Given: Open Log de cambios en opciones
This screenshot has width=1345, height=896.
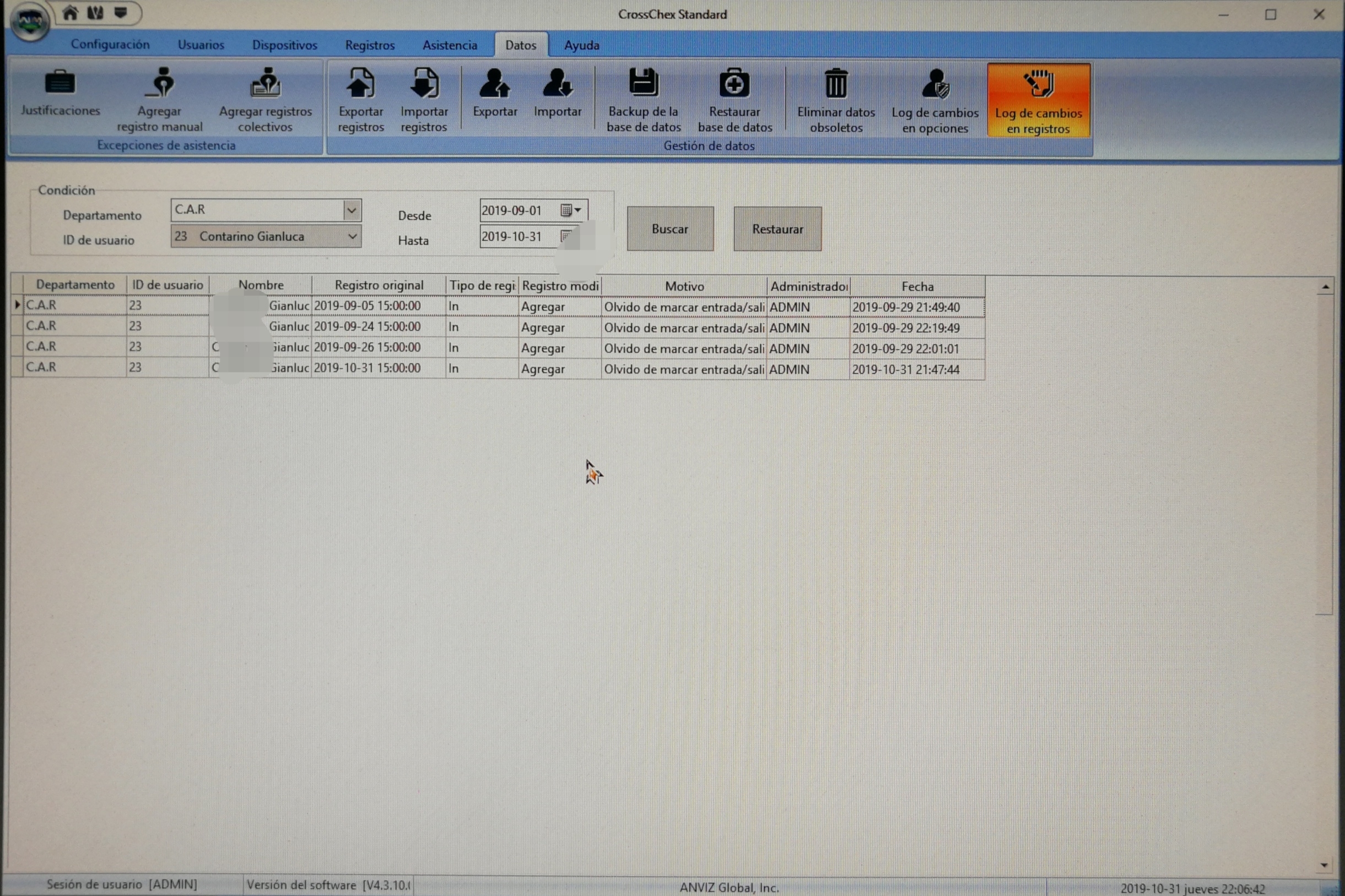Looking at the screenshot, I should pyautogui.click(x=935, y=101).
